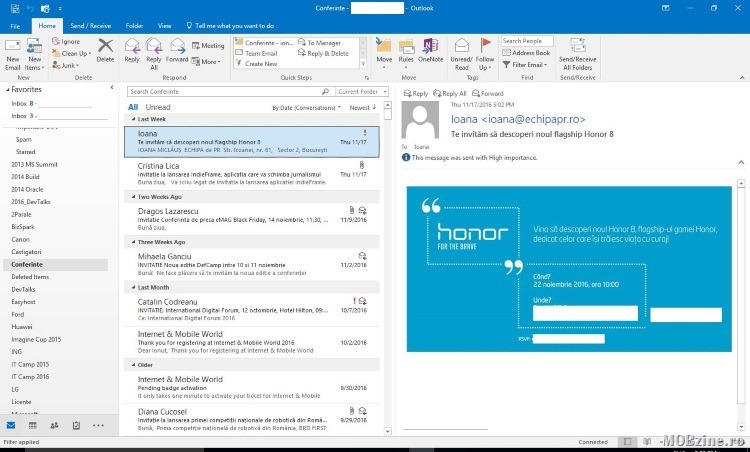Show All messages filter
Image resolution: width=750 pixels, height=452 pixels.
[x=133, y=107]
